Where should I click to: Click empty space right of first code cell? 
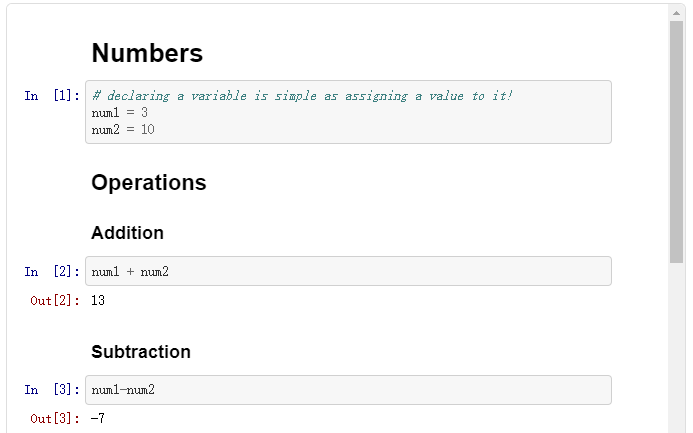[x=640, y=112]
